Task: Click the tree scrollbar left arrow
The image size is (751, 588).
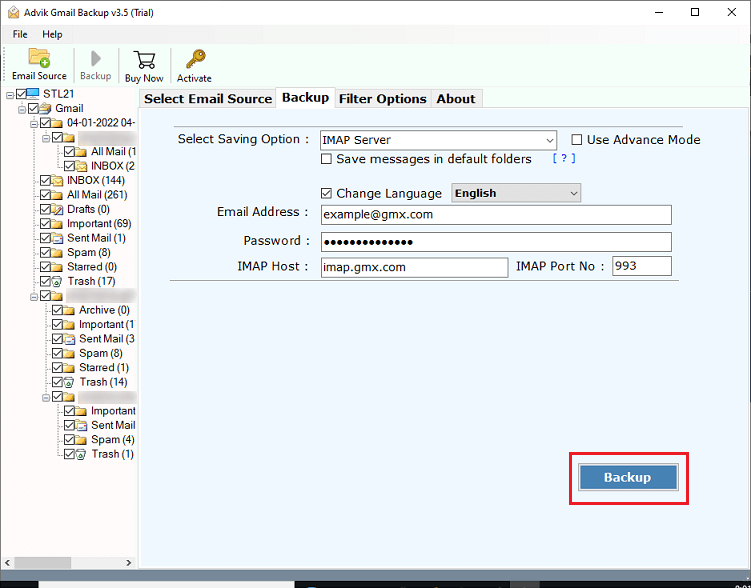Action: [7, 563]
